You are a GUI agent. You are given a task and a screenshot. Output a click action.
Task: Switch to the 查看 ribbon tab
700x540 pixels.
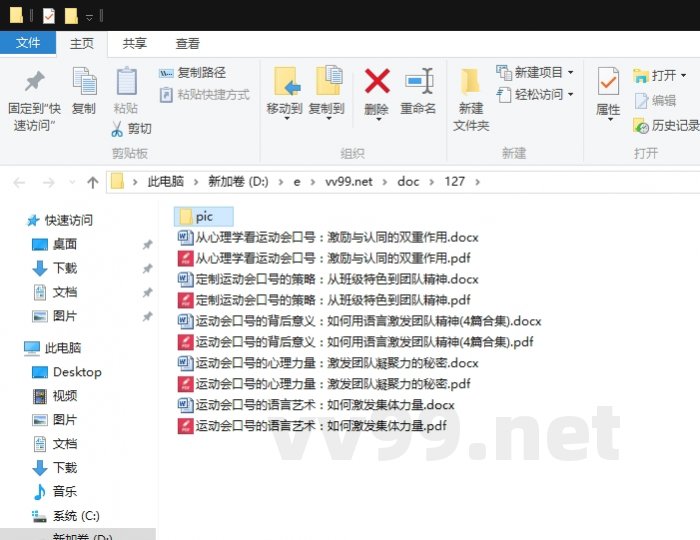188,44
